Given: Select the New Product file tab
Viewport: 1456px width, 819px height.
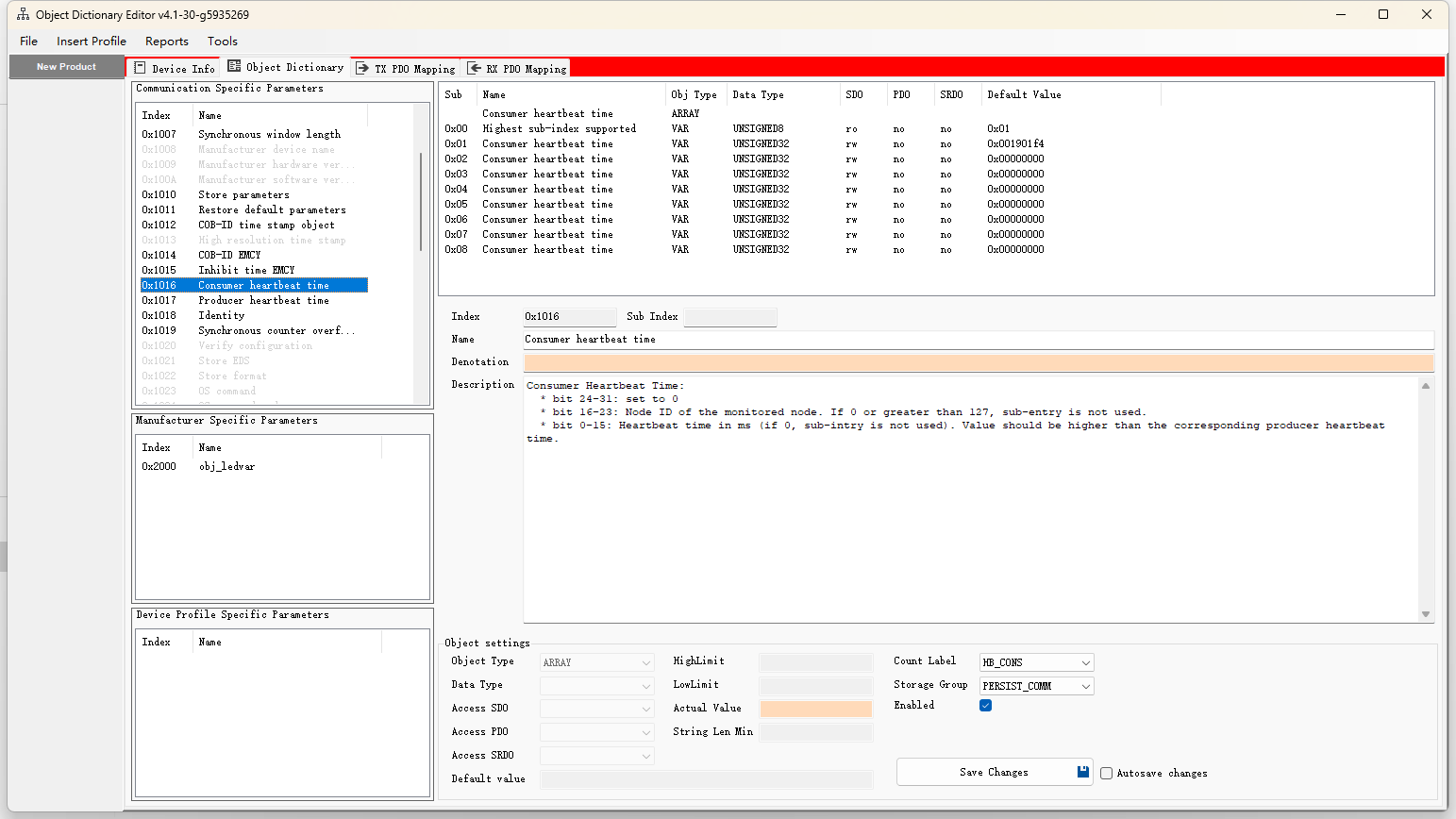Looking at the screenshot, I should pos(66,67).
